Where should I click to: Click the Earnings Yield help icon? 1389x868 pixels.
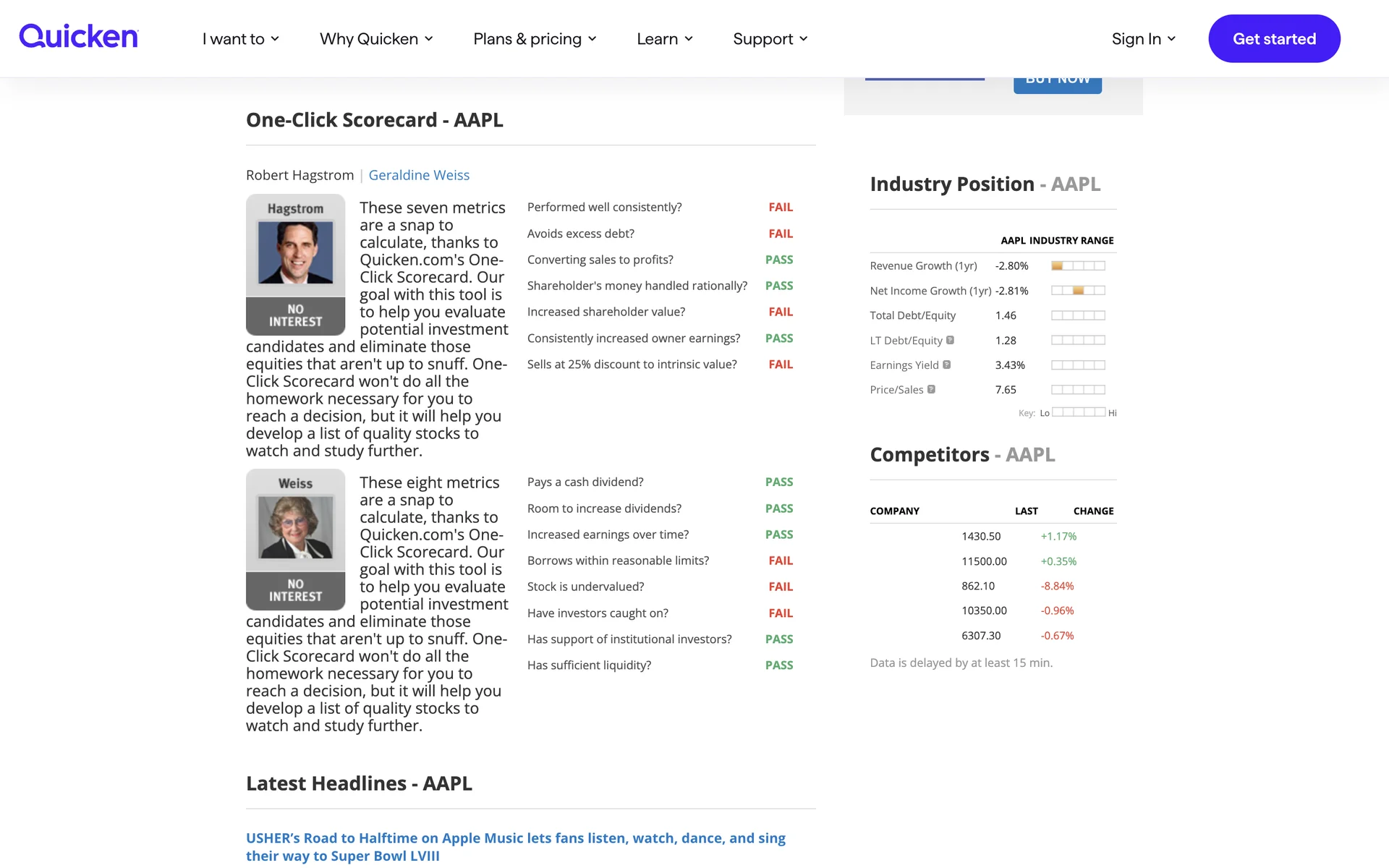(x=946, y=365)
